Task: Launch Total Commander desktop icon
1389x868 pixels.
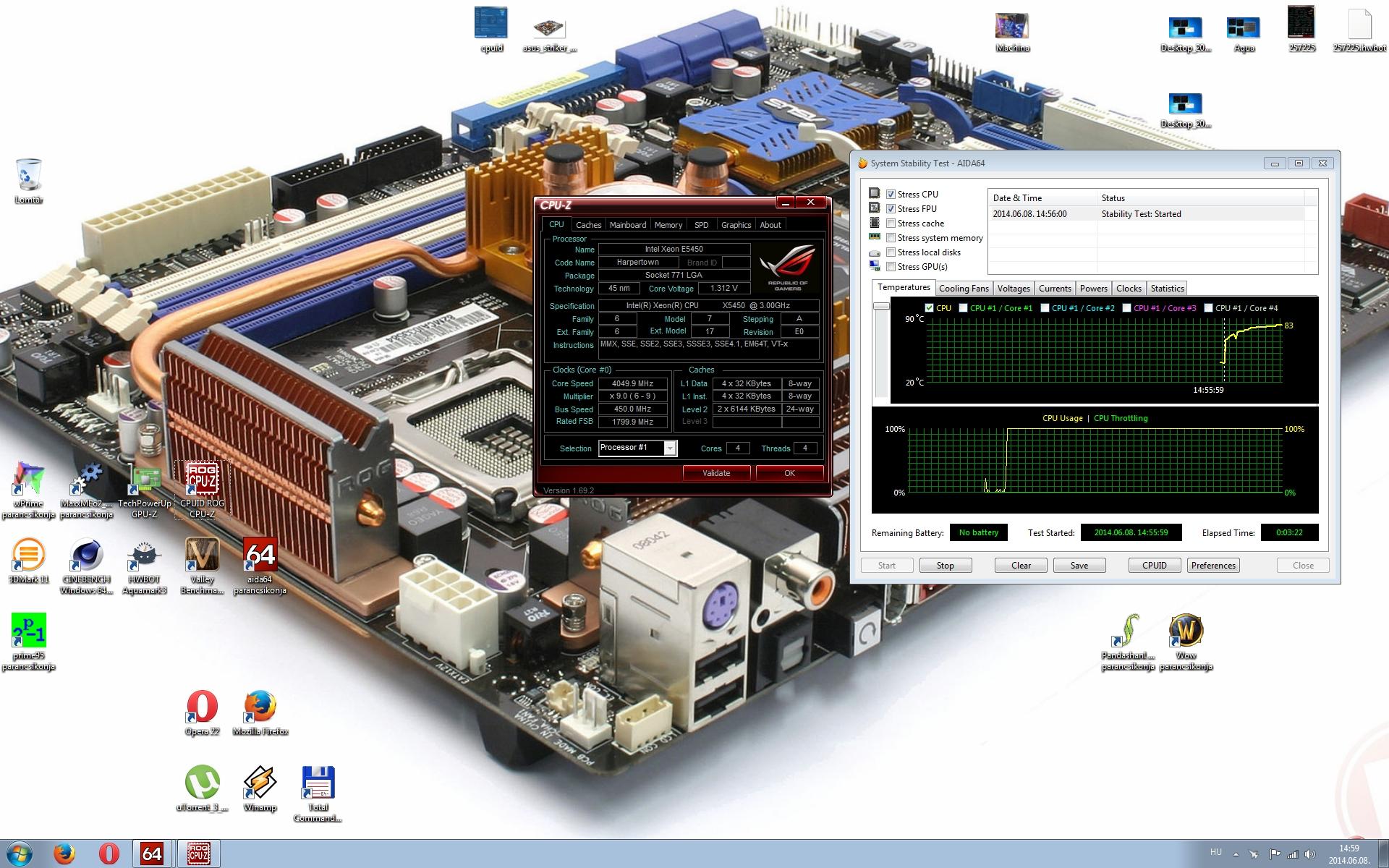Action: click(x=318, y=794)
